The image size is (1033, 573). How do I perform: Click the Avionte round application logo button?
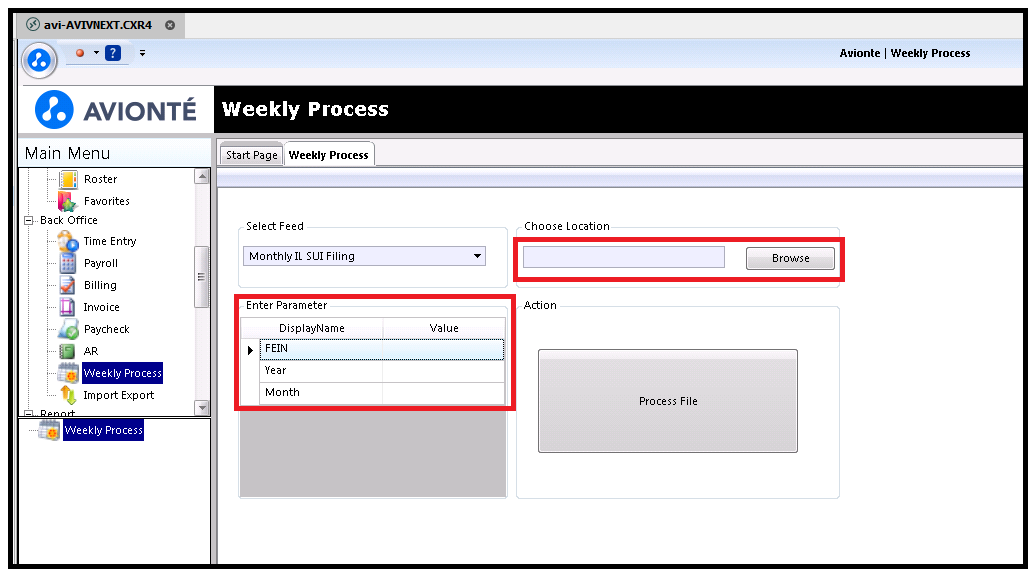39,60
